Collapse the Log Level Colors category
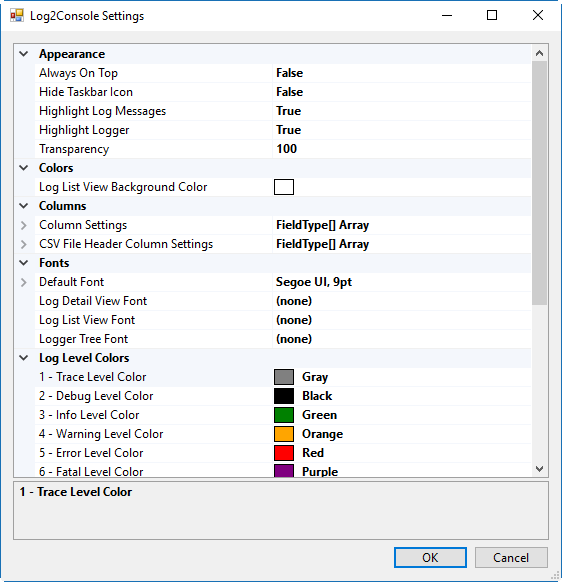 click(x=24, y=358)
